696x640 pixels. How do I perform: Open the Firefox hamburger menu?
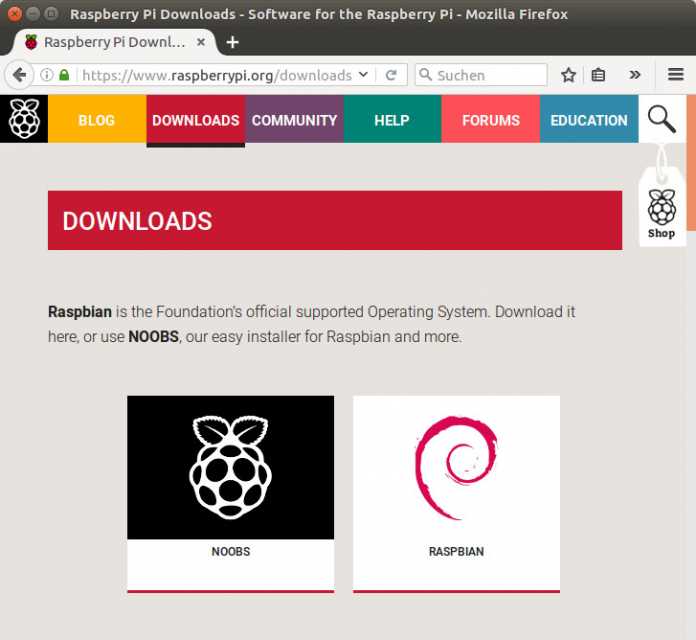(x=675, y=75)
